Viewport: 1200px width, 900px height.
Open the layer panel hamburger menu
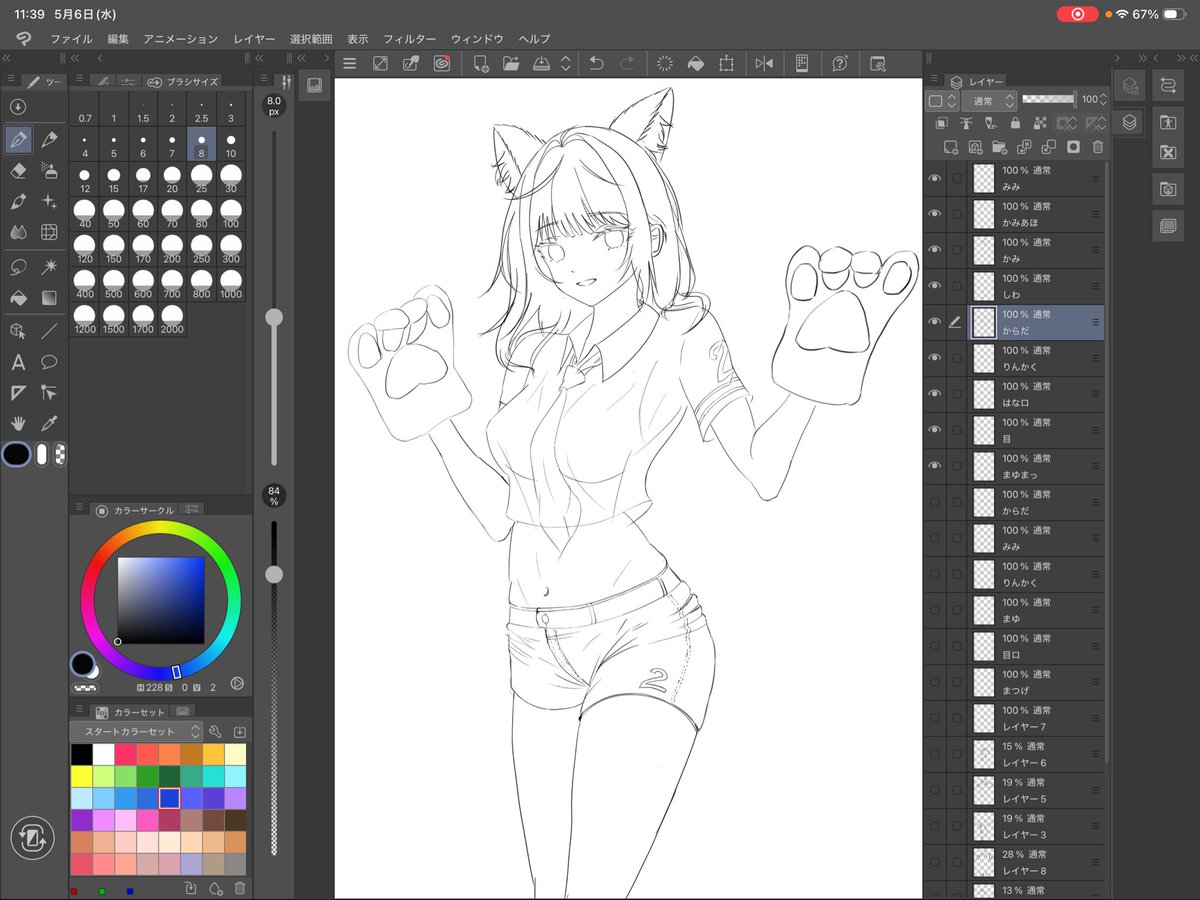coord(933,80)
